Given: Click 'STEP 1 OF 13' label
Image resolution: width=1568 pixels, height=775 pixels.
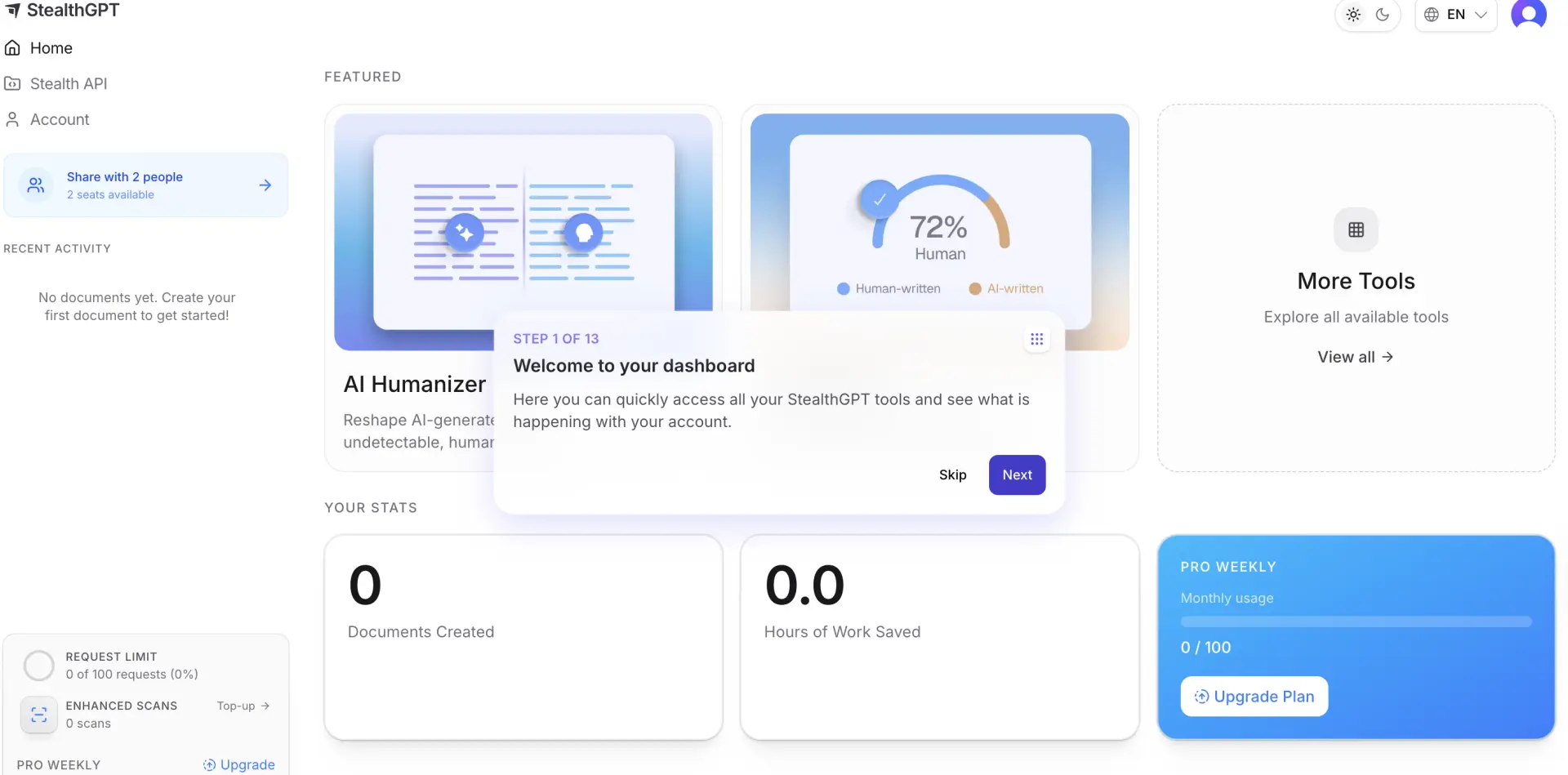Looking at the screenshot, I should click(x=556, y=339).
